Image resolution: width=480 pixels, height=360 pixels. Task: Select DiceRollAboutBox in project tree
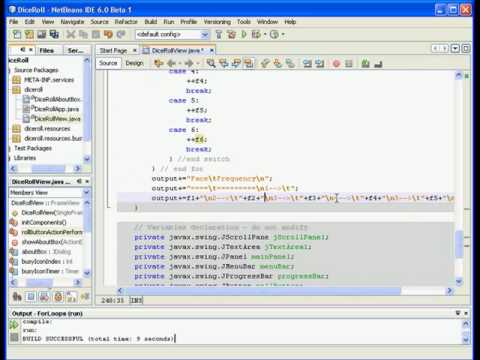[57, 99]
